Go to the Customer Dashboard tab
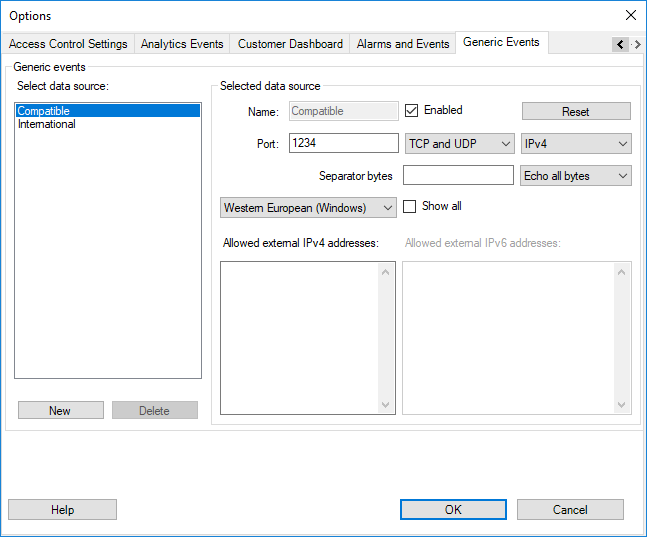647x537 pixels. tap(290, 44)
